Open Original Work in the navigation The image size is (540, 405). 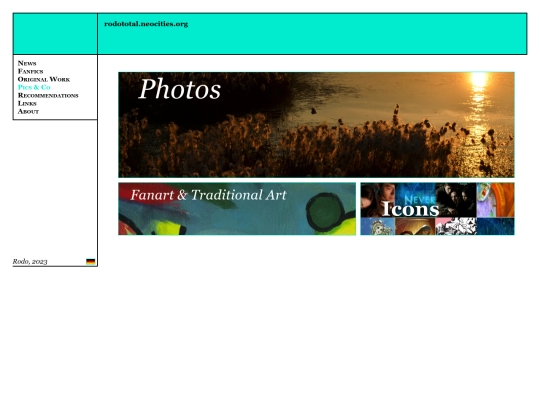(x=44, y=79)
